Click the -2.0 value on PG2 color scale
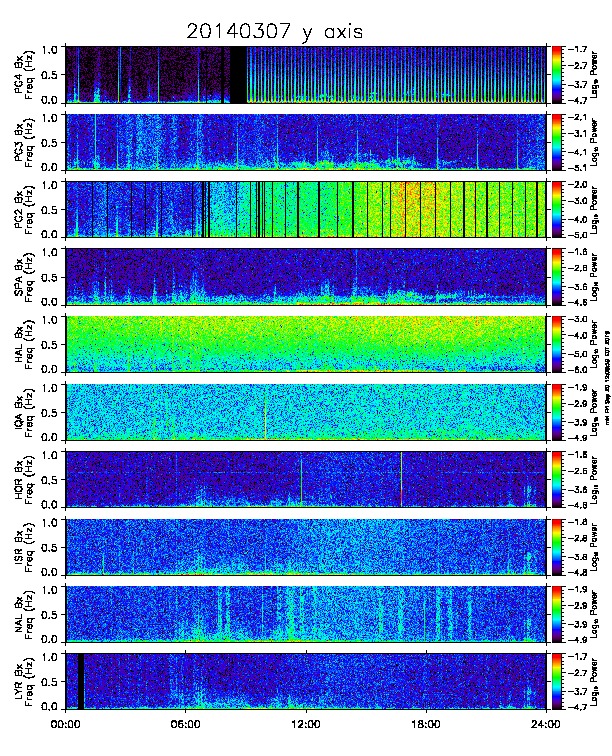The width and height of the screenshot is (612, 756). (576, 184)
